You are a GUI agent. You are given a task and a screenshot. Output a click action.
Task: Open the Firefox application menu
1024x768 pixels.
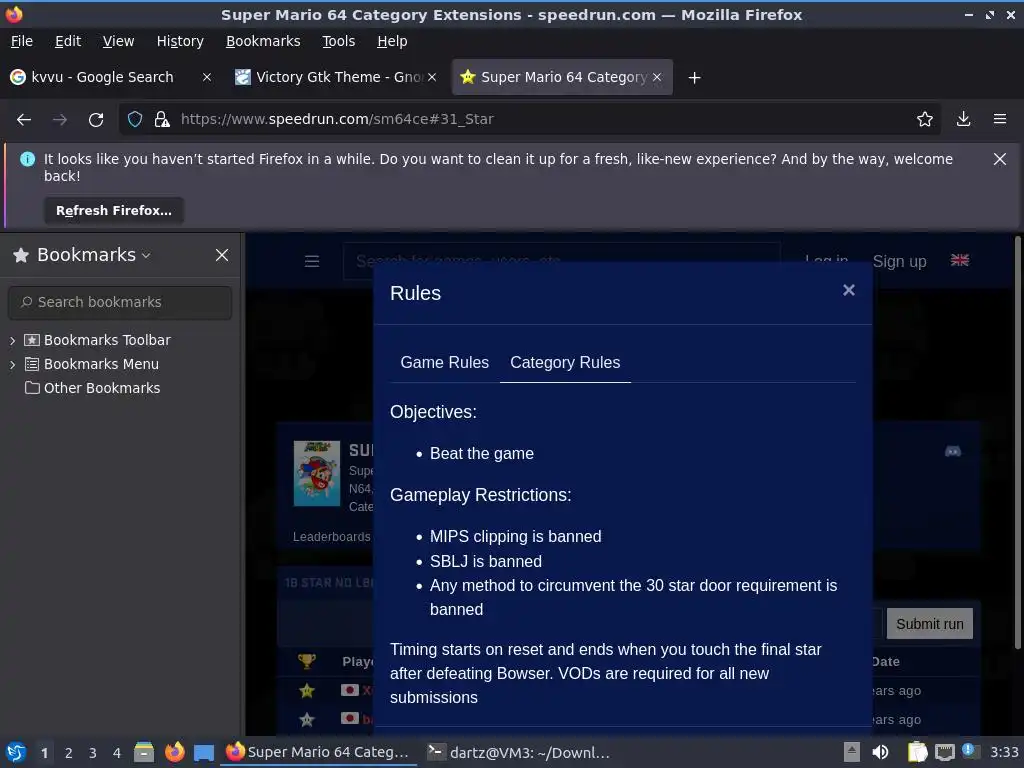(999, 119)
